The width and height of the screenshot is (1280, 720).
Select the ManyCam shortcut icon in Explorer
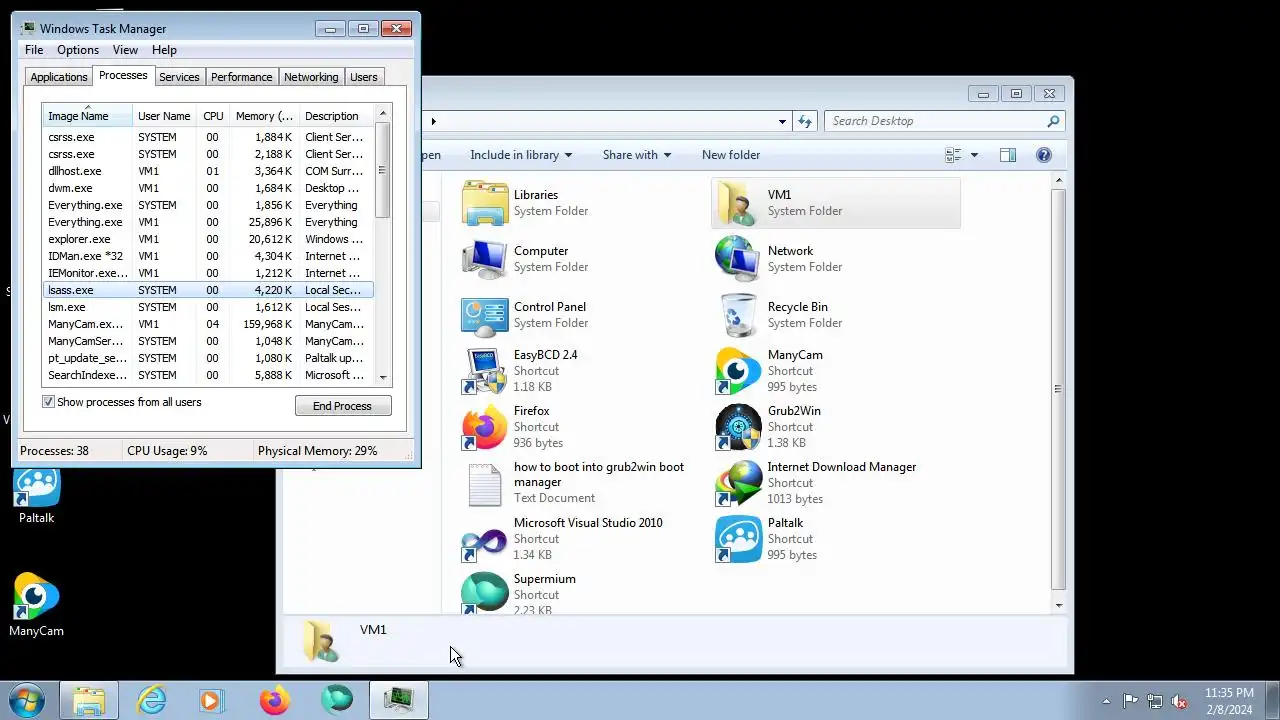tap(739, 371)
